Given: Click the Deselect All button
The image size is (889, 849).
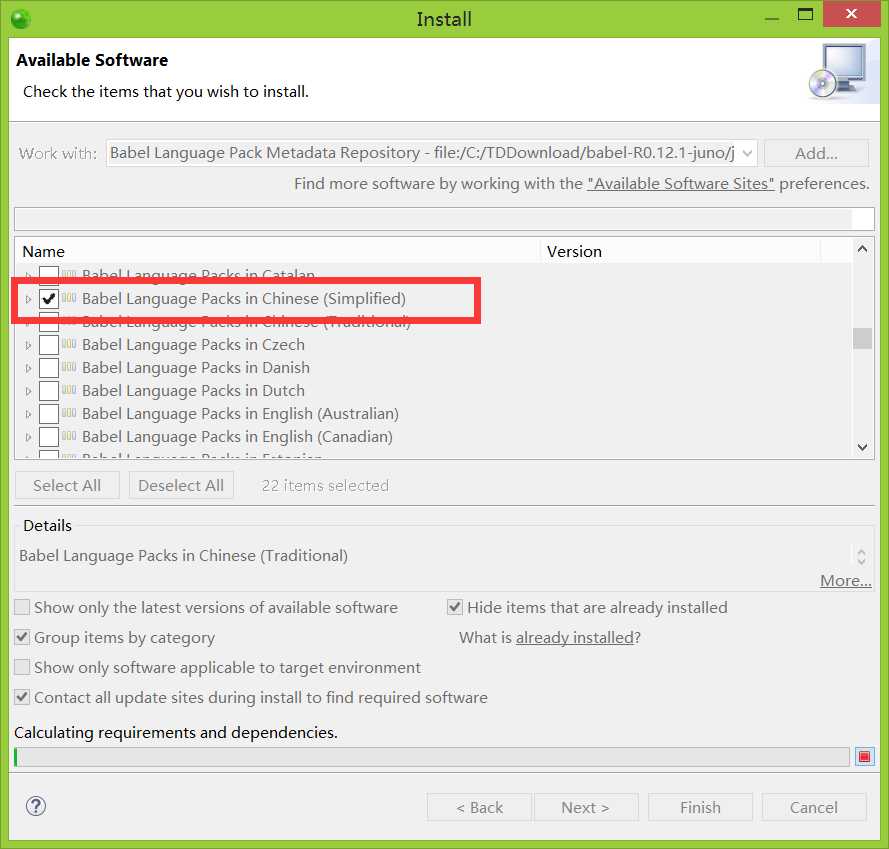Looking at the screenshot, I should pos(181,485).
